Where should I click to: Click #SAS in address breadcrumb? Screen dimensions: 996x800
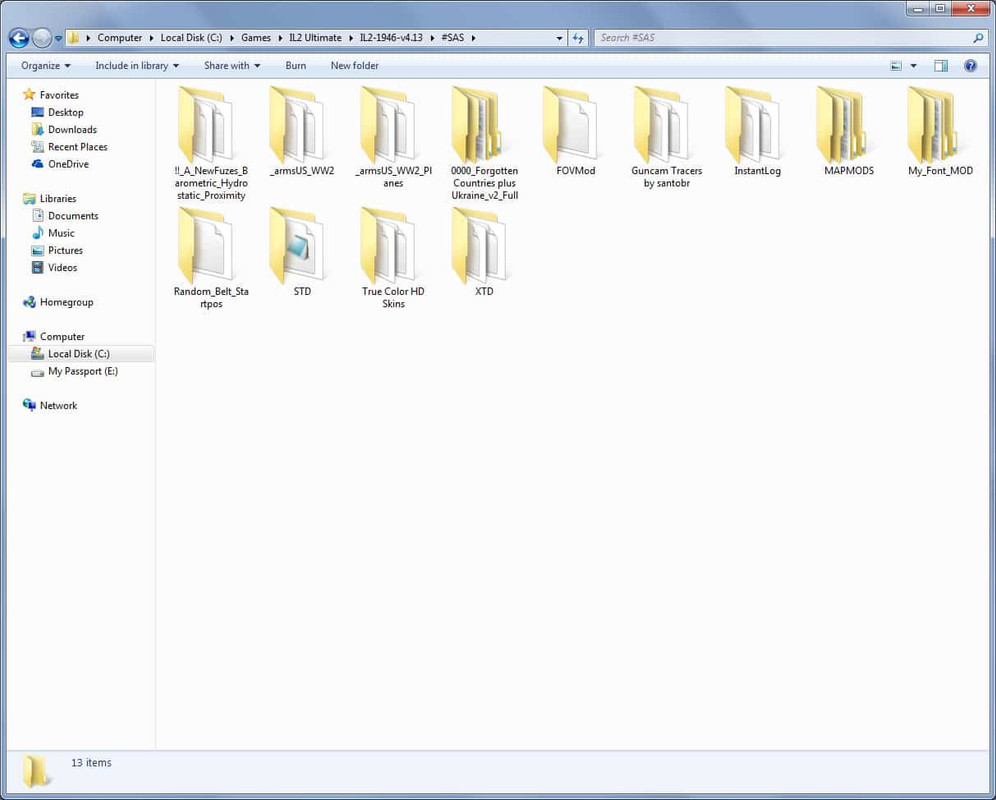tap(453, 38)
